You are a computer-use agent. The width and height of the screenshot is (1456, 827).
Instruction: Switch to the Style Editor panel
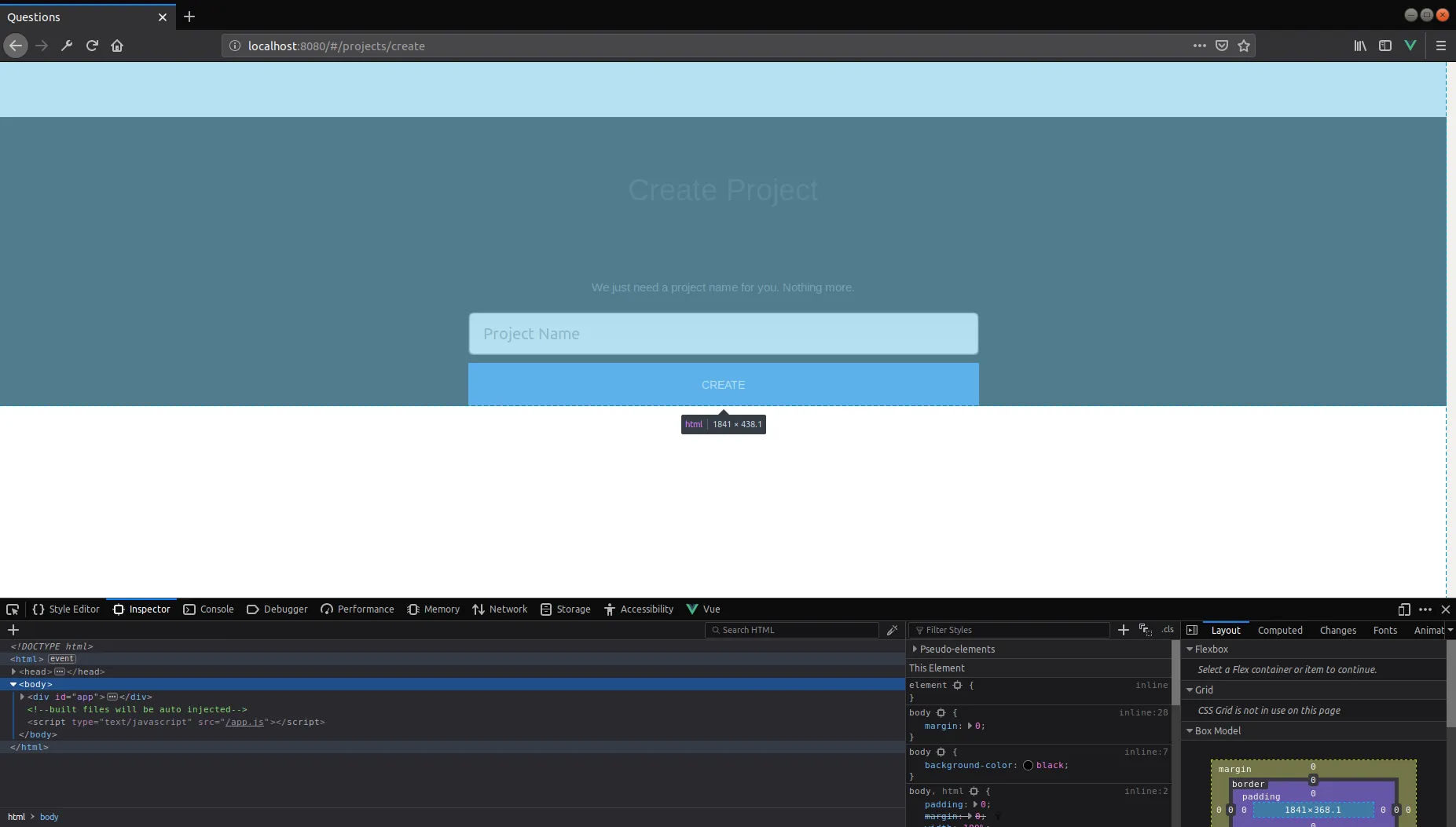pos(66,609)
